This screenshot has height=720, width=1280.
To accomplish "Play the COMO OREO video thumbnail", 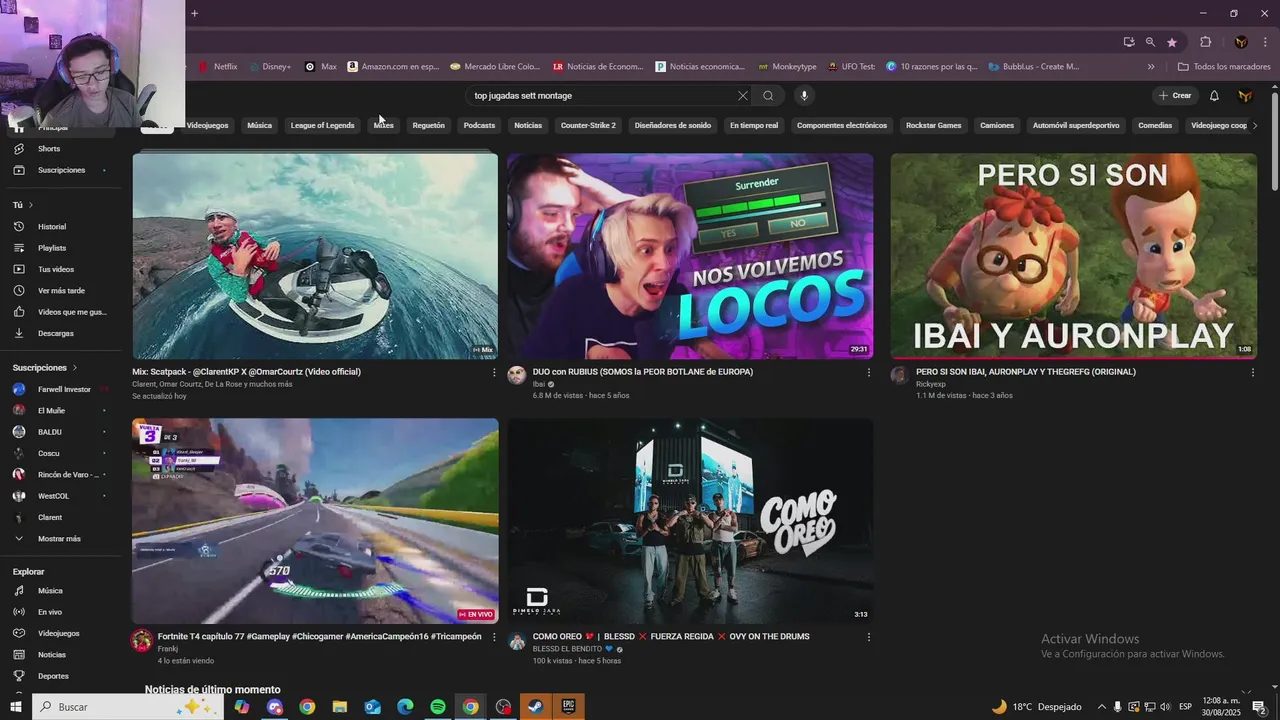I will tap(690, 521).
